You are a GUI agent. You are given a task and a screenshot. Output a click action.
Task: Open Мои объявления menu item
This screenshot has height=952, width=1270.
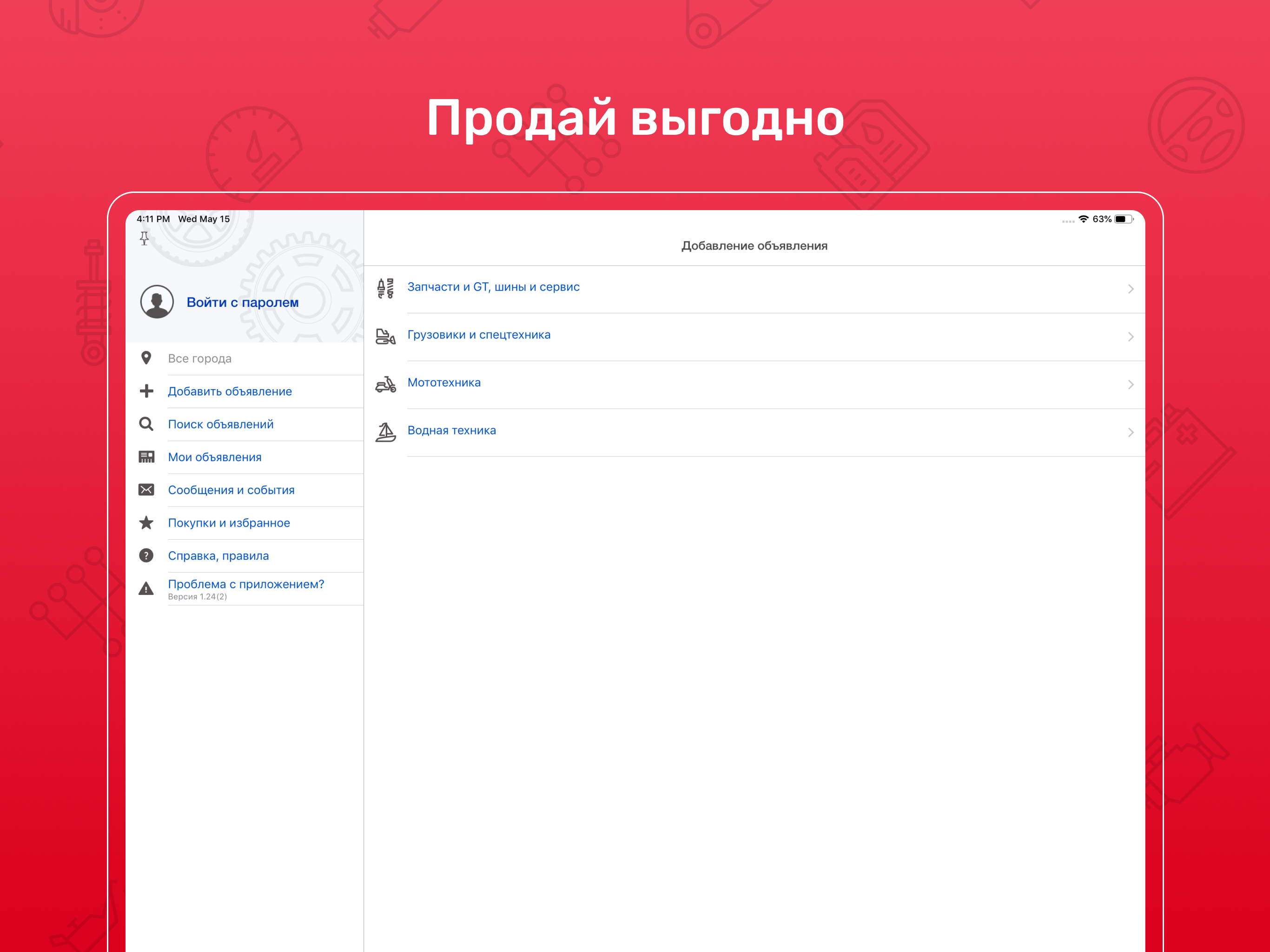(x=215, y=457)
